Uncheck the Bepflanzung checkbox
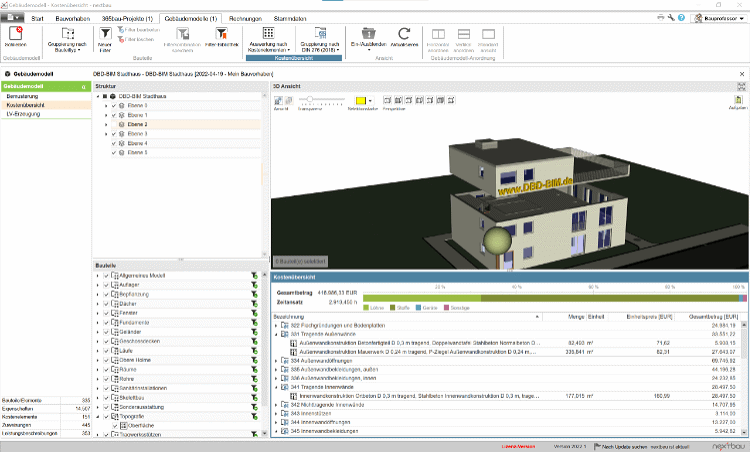 coord(107,295)
